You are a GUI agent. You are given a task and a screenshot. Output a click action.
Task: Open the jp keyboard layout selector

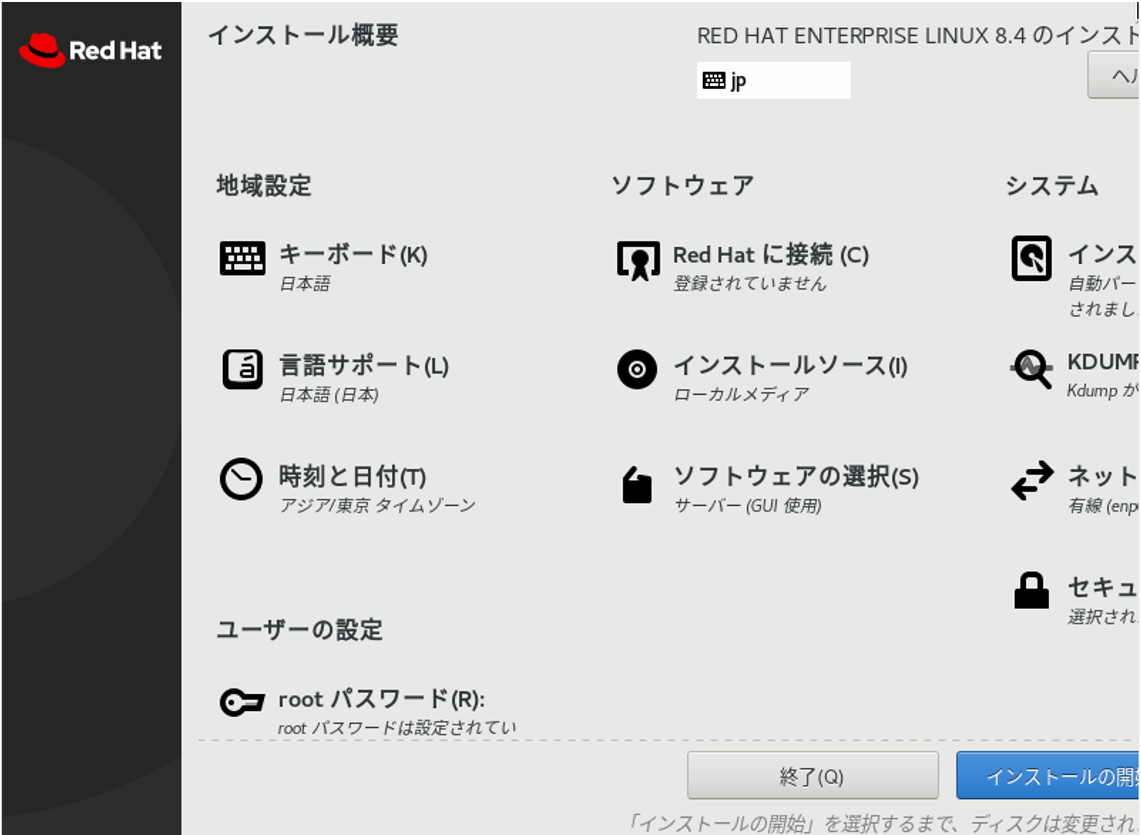(x=772, y=80)
